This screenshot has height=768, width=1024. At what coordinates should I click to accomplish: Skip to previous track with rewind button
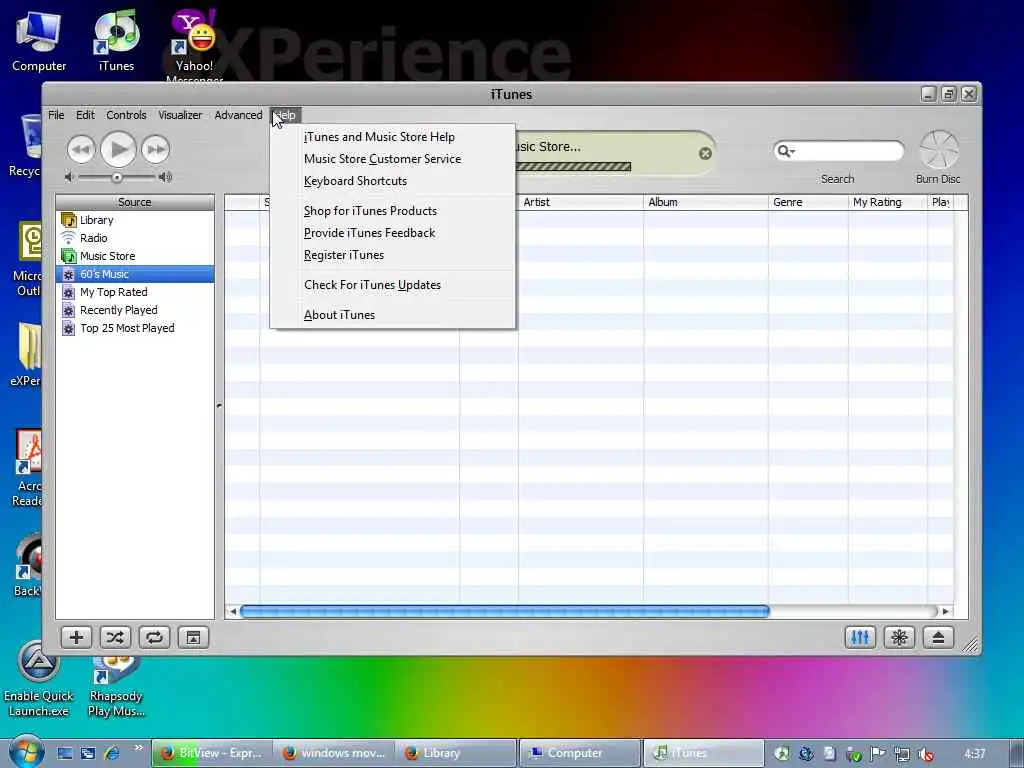coord(81,150)
